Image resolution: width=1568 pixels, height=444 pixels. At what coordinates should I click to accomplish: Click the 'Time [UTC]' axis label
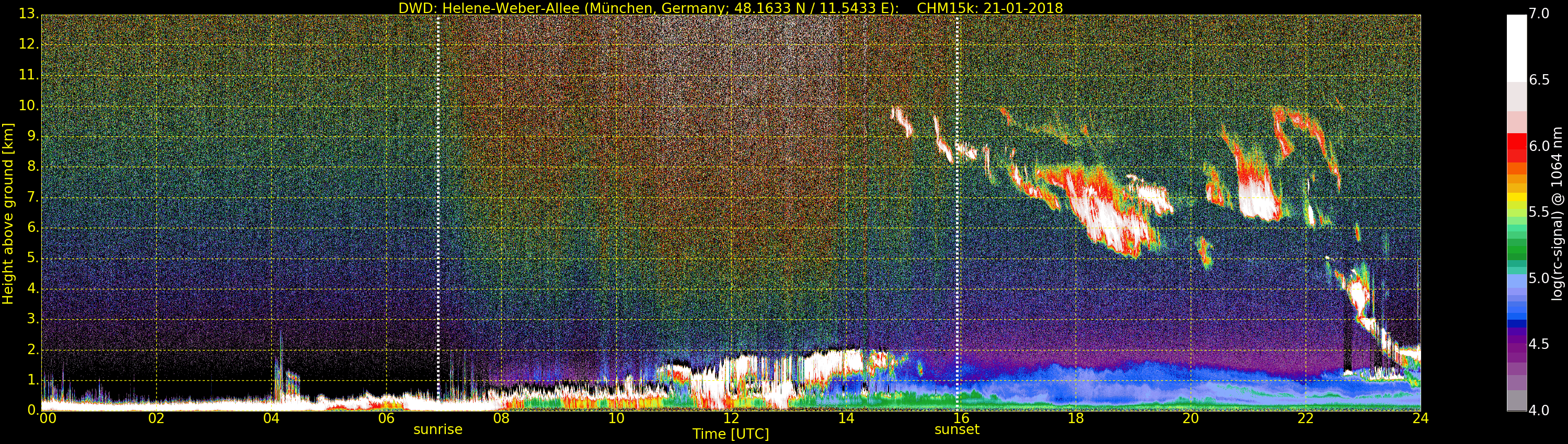[x=731, y=434]
